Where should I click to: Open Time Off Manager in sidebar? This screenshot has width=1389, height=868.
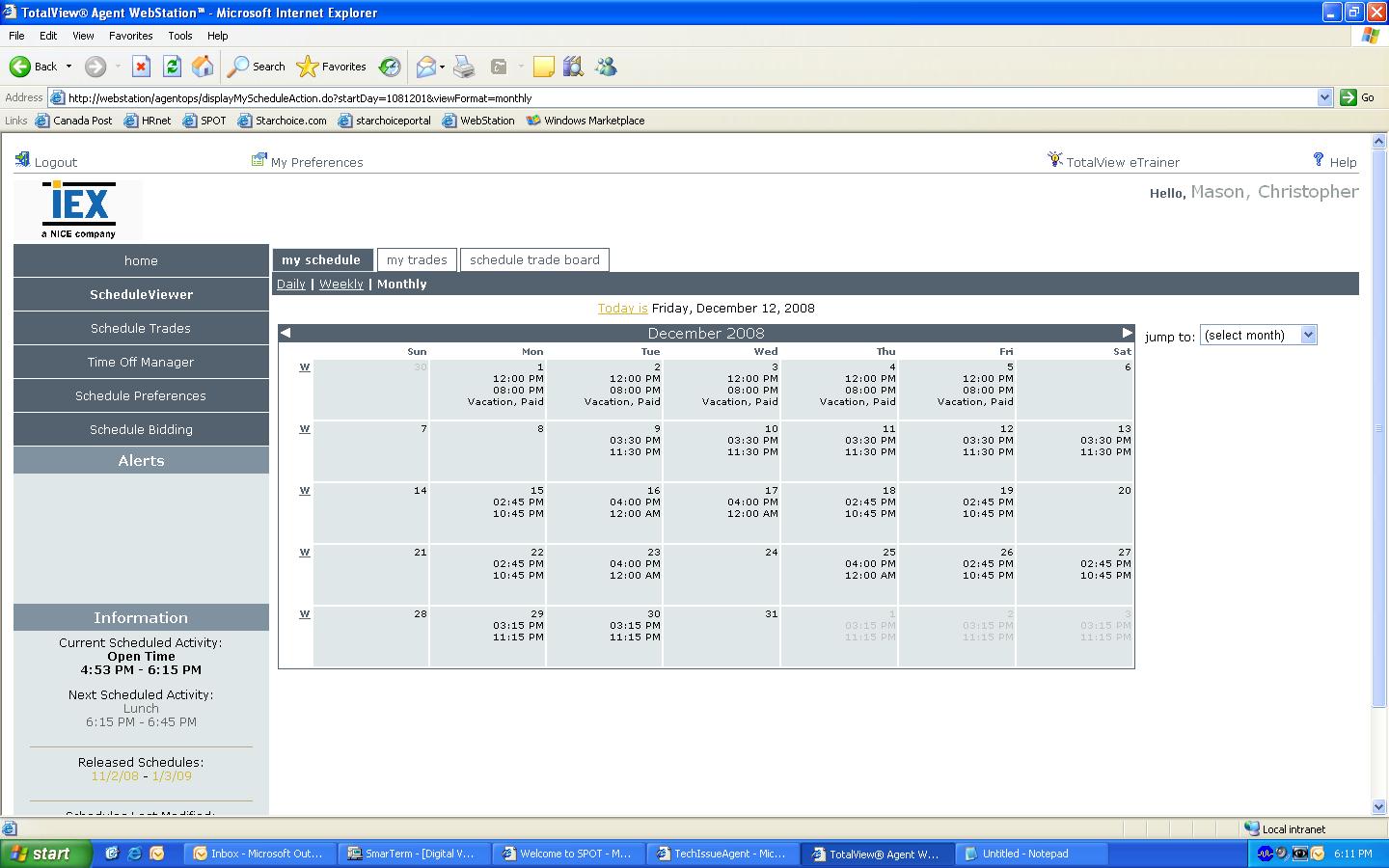pyautogui.click(x=141, y=363)
